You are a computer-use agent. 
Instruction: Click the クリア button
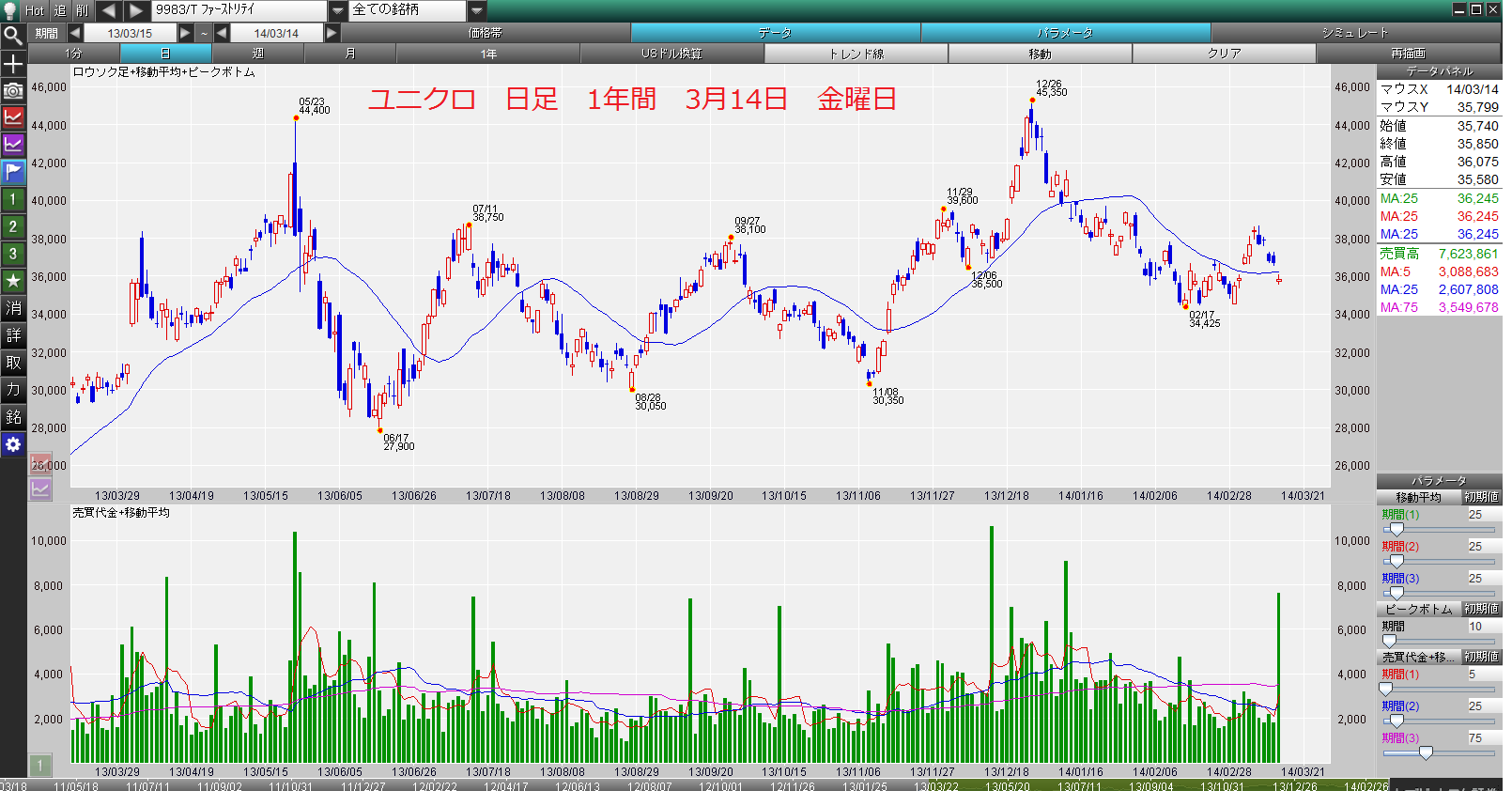(x=1225, y=54)
